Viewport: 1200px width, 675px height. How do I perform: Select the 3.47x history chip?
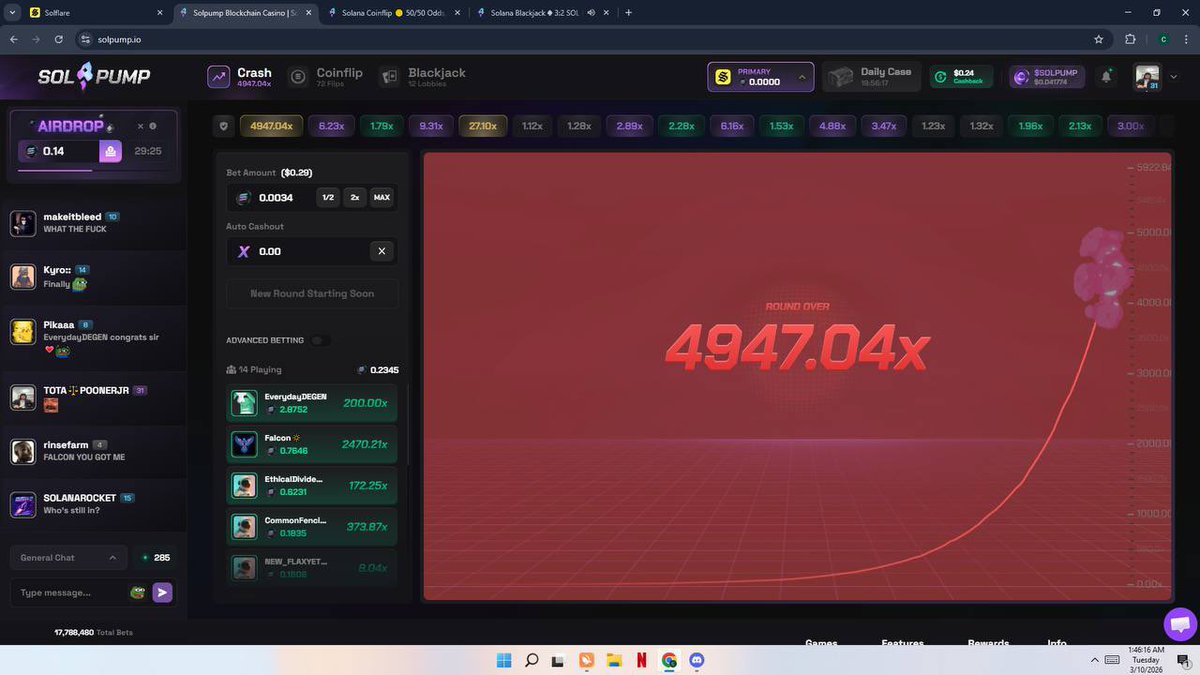[883, 126]
